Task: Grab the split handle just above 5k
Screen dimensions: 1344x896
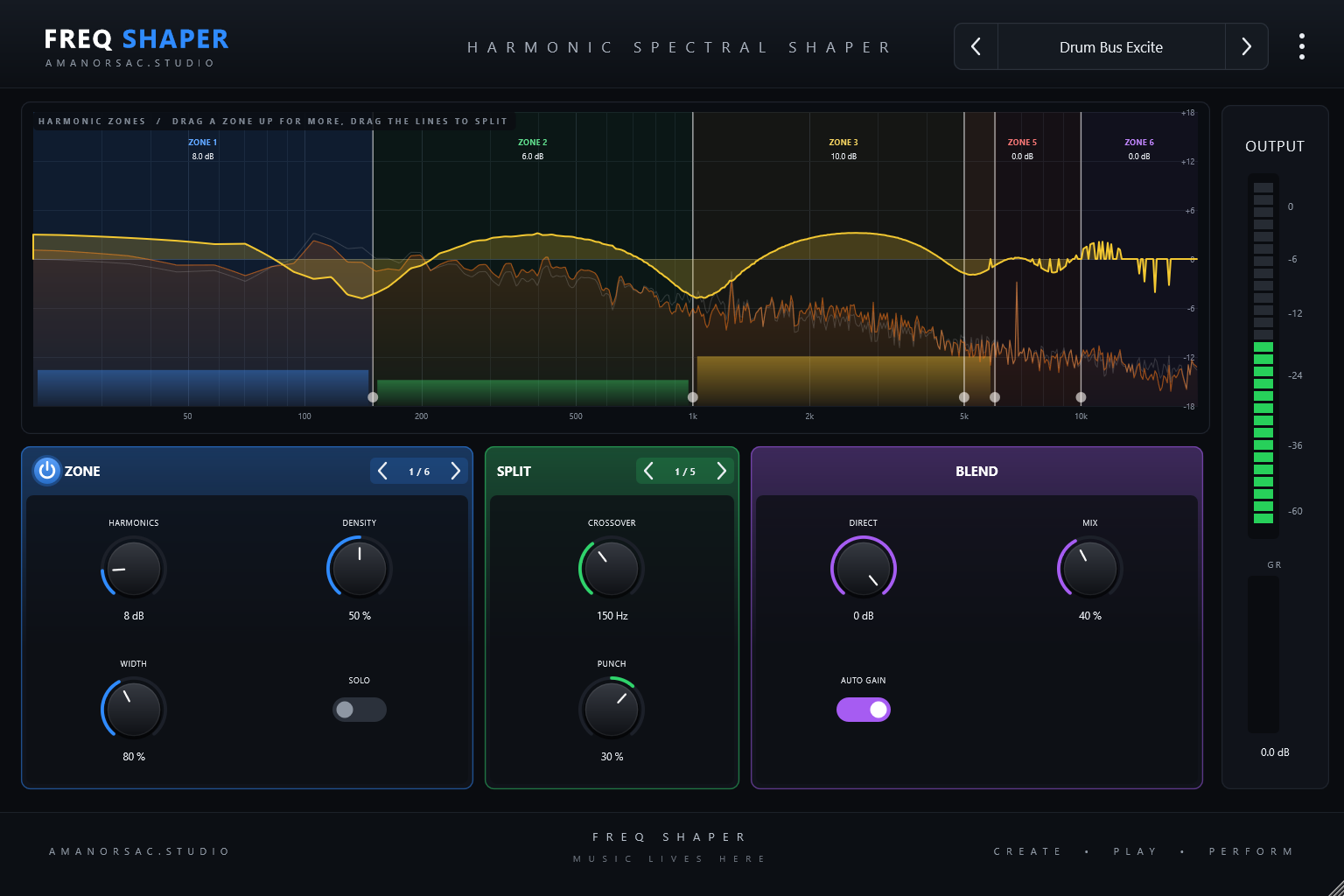Action: [995, 397]
